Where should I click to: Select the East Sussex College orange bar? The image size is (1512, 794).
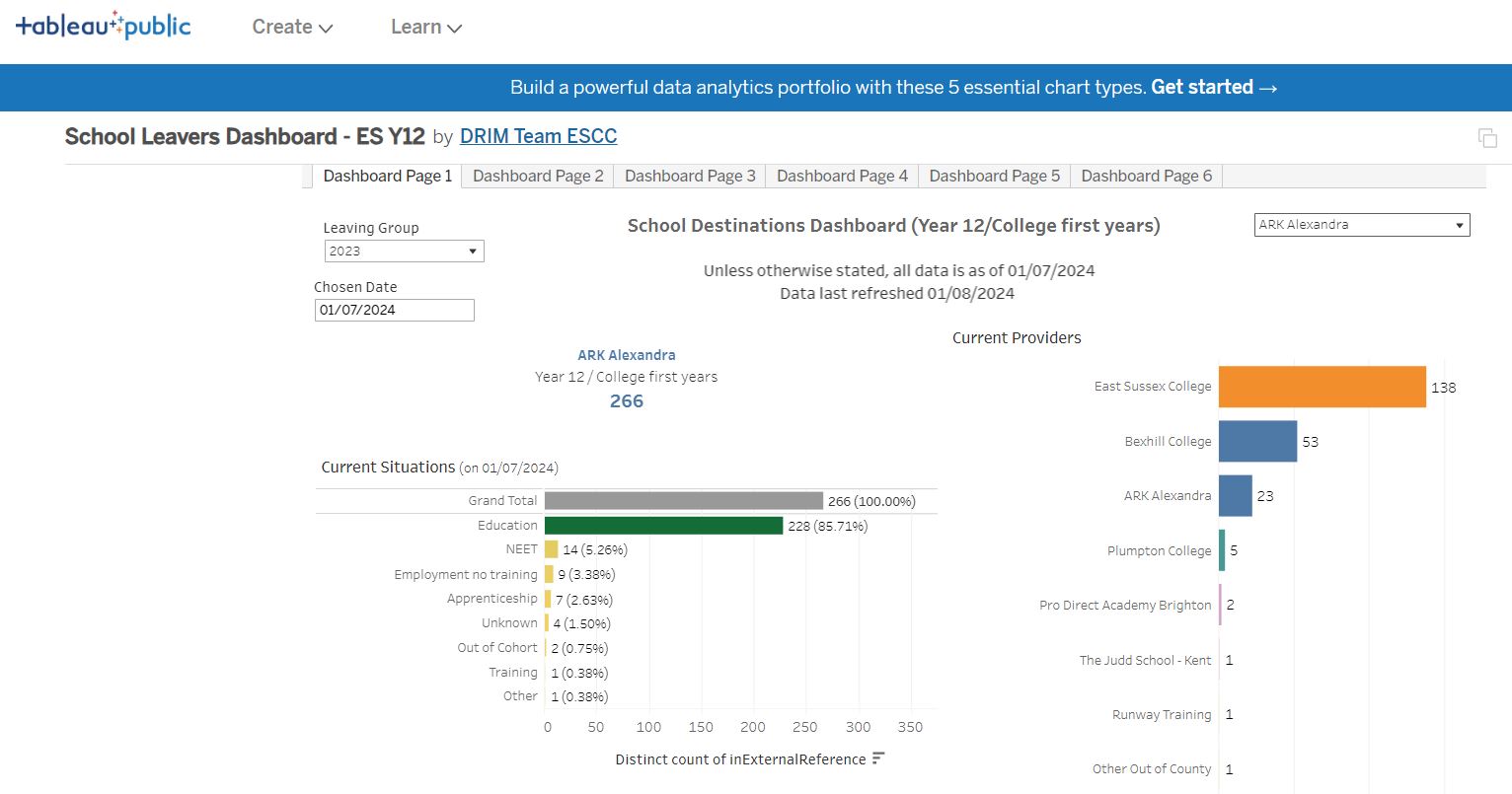coord(1321,387)
